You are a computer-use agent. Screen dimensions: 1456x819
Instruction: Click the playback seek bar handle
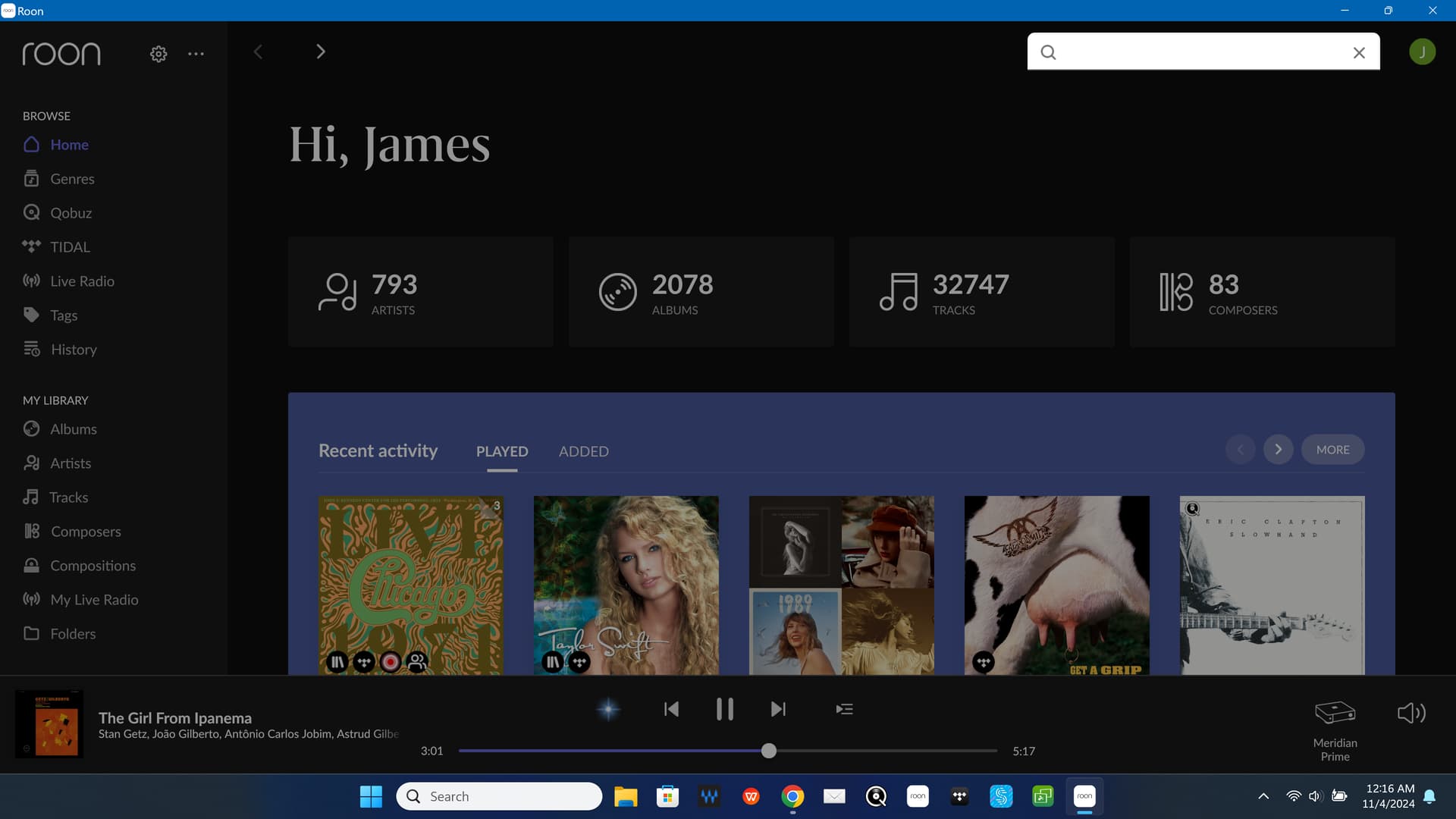pyautogui.click(x=769, y=751)
